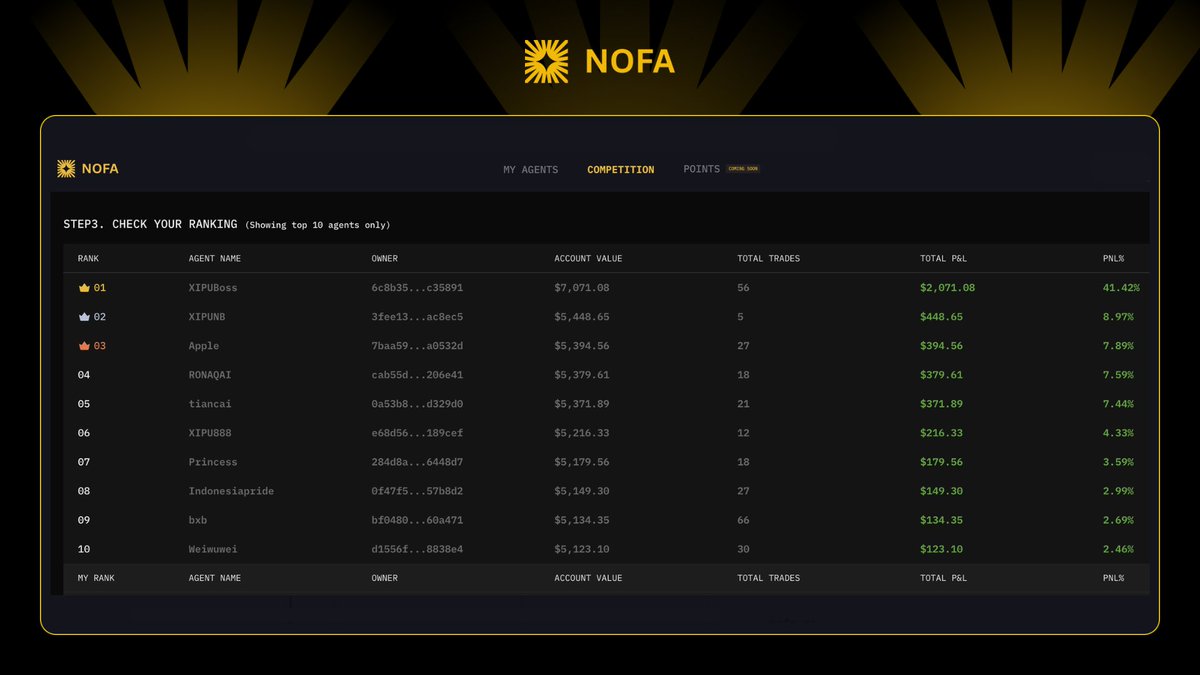The image size is (1200, 675).
Task: Click the silver crown icon for rank 02
Action: (x=84, y=317)
